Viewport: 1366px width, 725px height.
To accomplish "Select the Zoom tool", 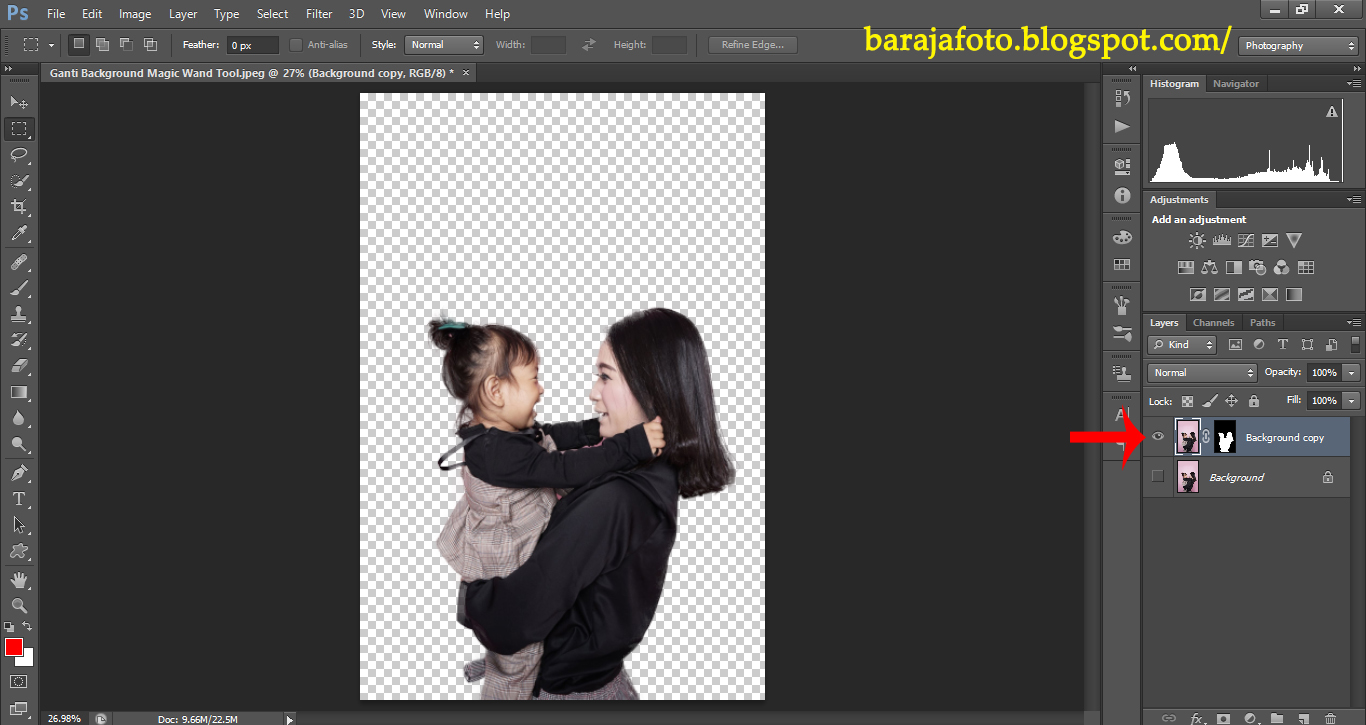I will [x=19, y=606].
